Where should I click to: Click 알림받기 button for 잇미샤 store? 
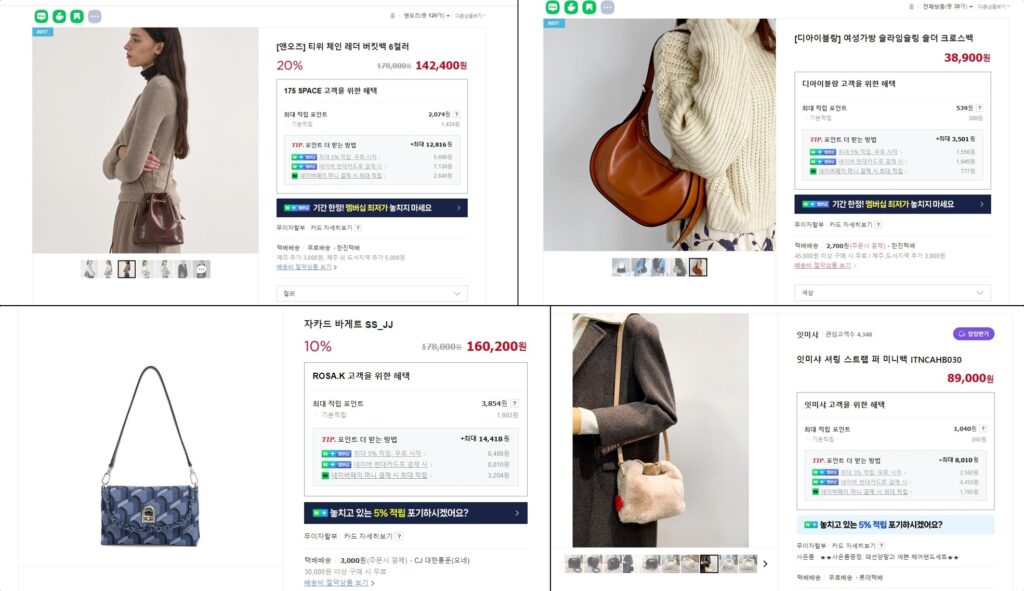click(973, 334)
